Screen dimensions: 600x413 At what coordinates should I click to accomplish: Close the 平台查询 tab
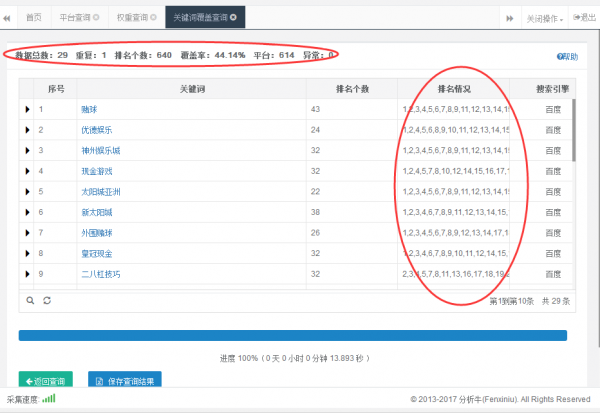click(x=96, y=18)
